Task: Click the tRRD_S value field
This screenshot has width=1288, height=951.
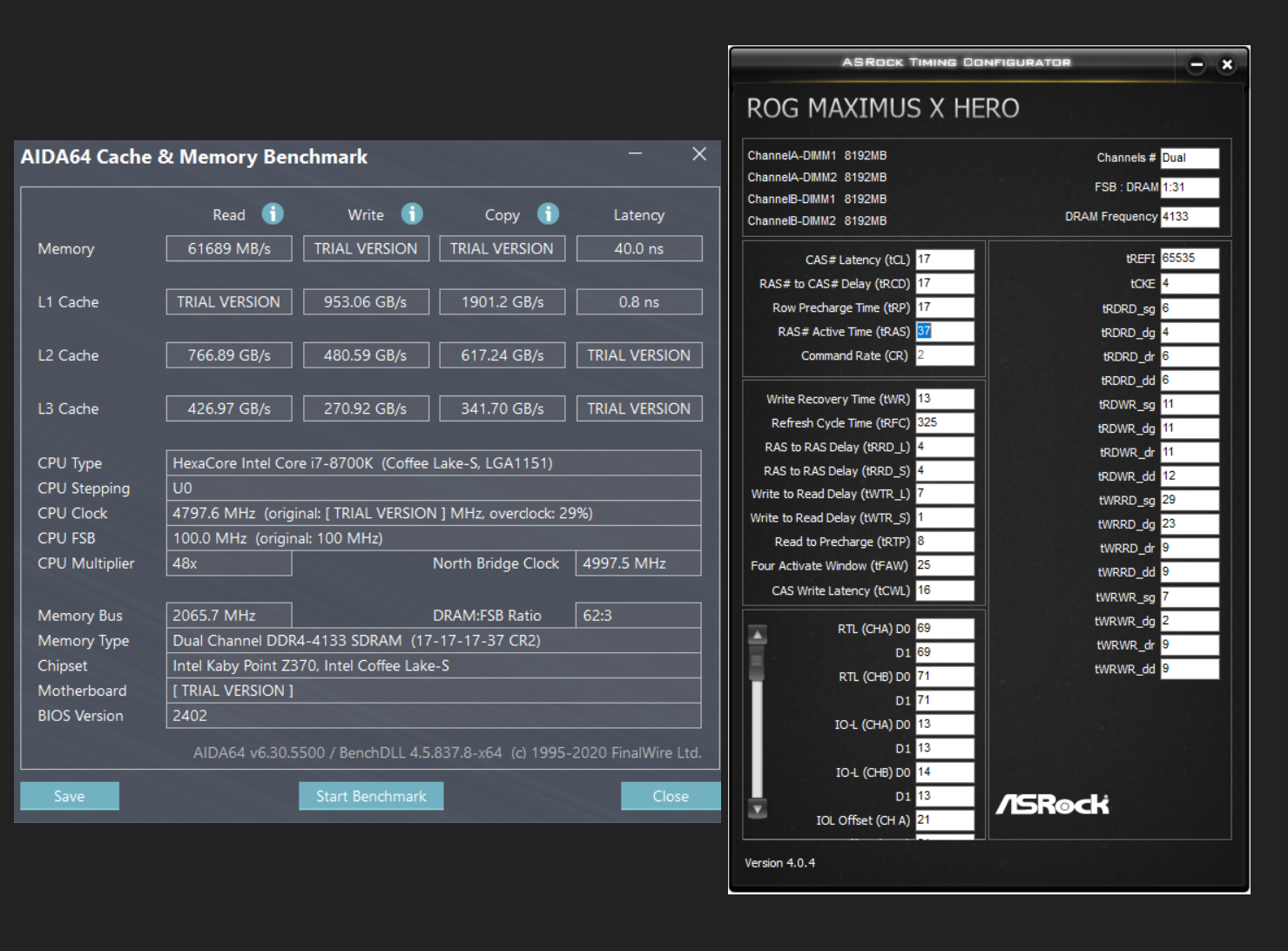Action: point(945,471)
